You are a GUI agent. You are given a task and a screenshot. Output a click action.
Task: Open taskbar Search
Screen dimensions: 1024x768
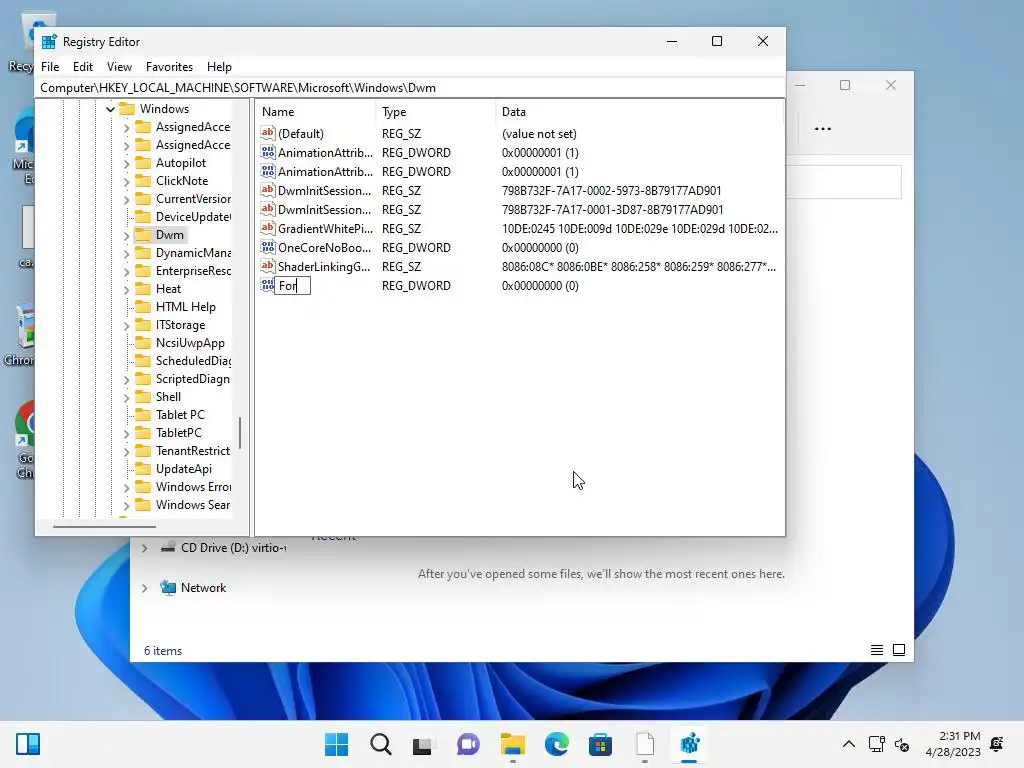(x=381, y=744)
